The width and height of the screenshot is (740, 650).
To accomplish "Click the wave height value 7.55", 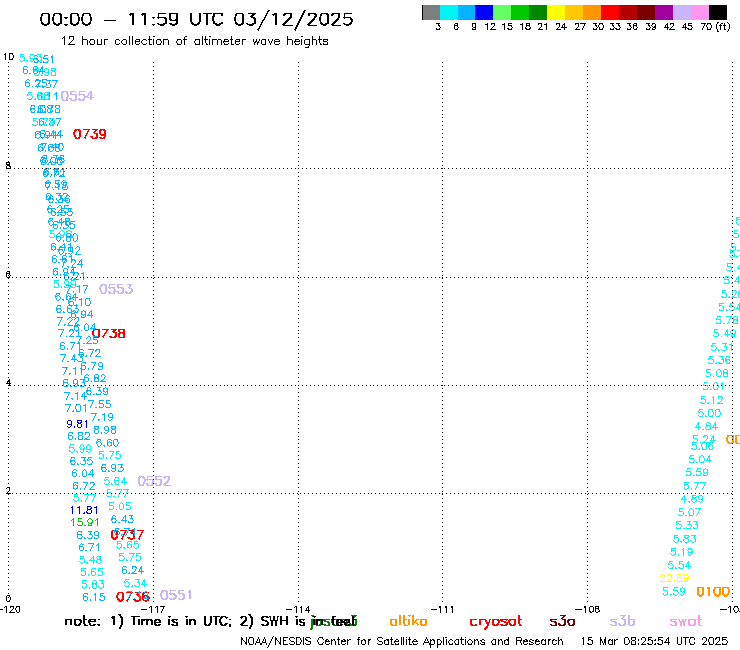I will click(x=100, y=405).
